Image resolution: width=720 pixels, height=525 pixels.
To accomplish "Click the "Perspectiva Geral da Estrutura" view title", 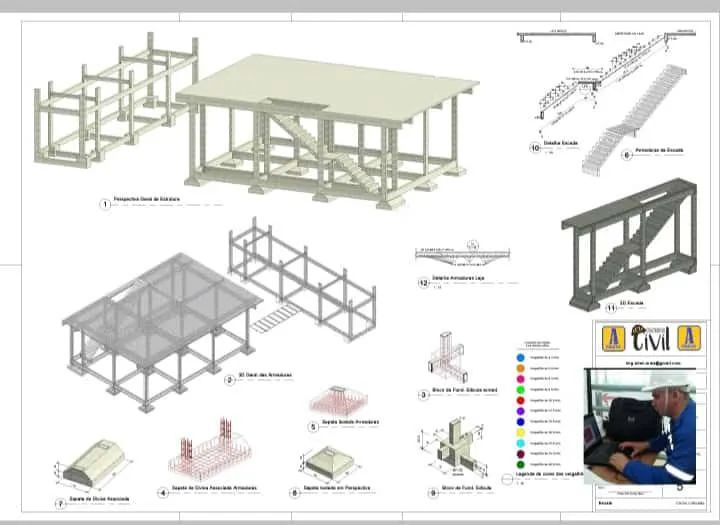I will click(x=146, y=199).
